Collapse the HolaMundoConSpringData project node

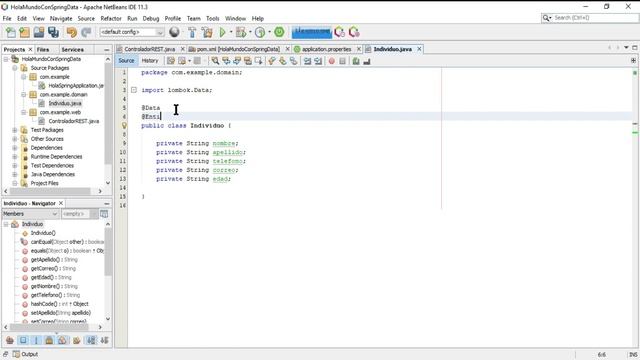[6, 59]
